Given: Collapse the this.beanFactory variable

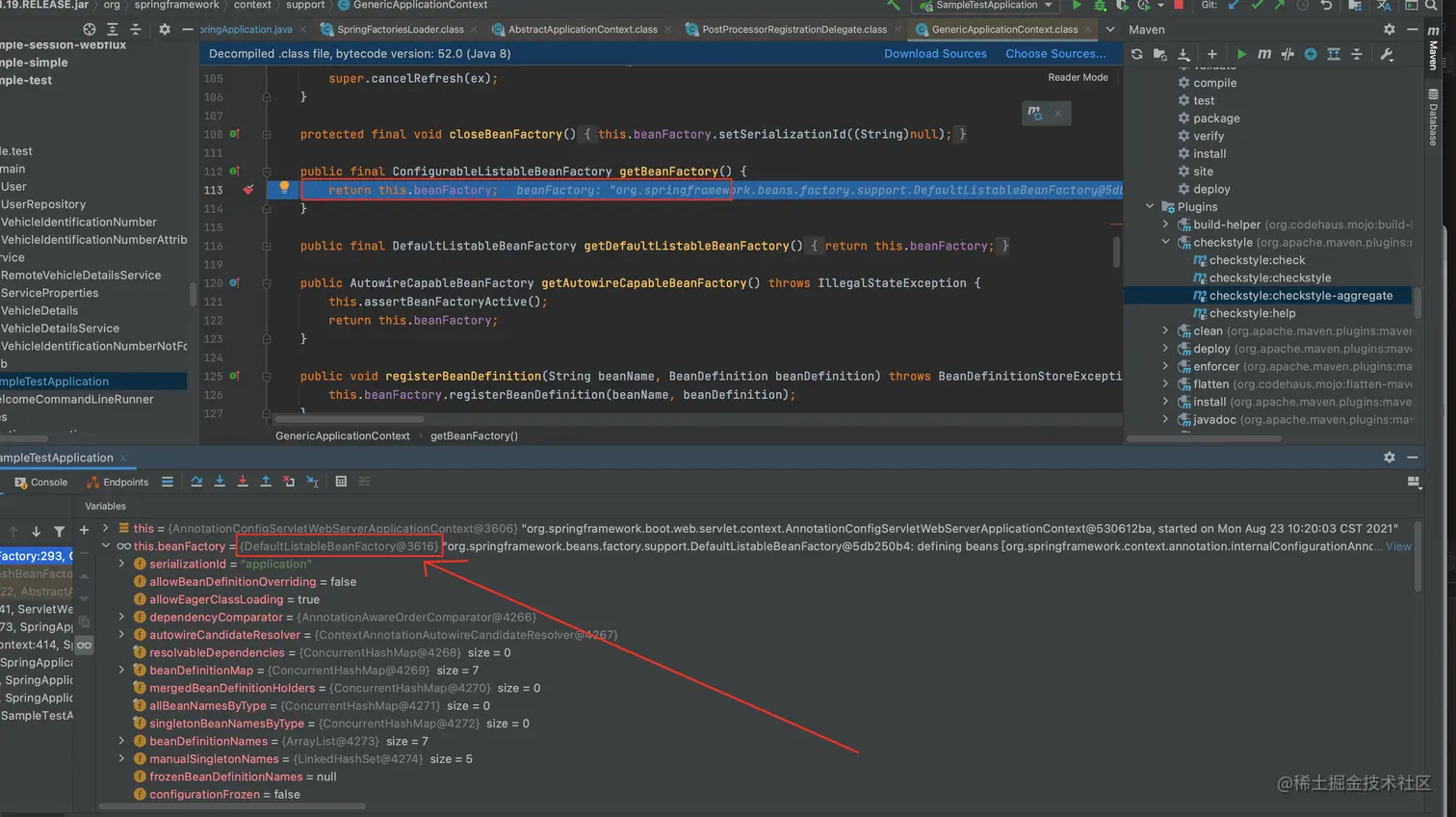Looking at the screenshot, I should coord(106,546).
